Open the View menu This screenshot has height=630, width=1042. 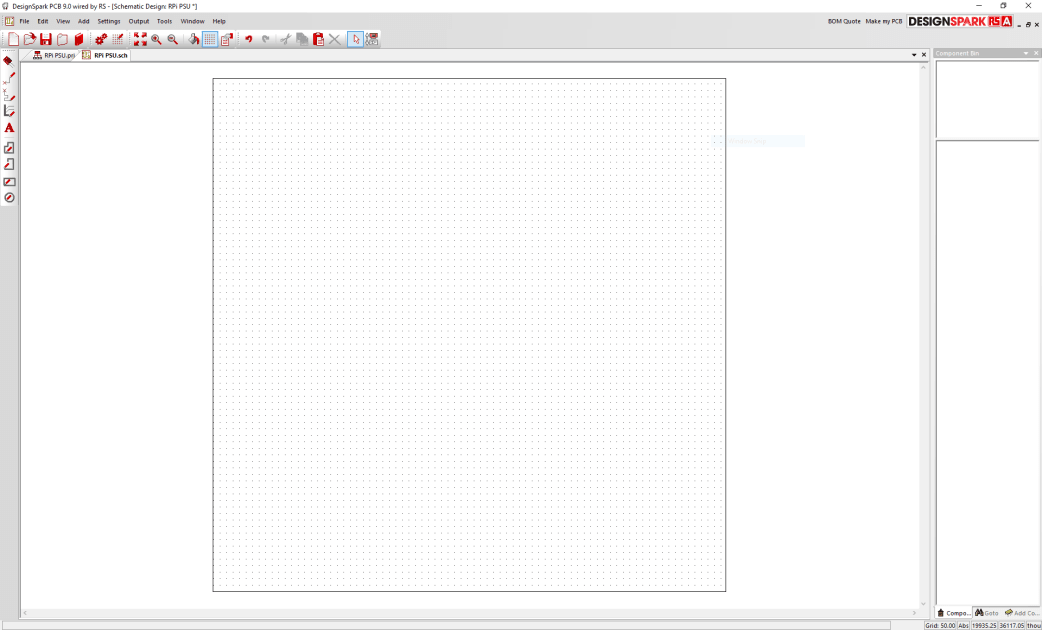pyautogui.click(x=63, y=21)
